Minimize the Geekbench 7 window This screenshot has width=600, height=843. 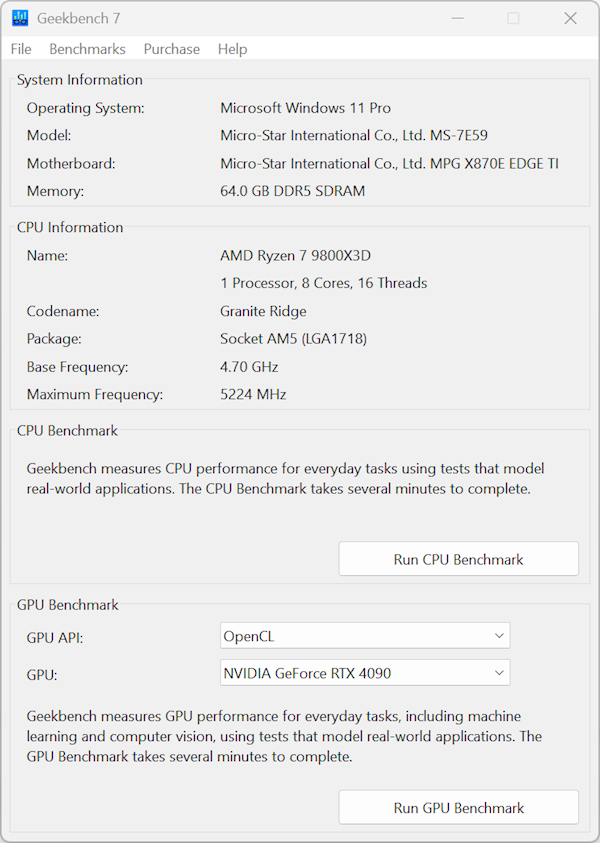point(458,18)
